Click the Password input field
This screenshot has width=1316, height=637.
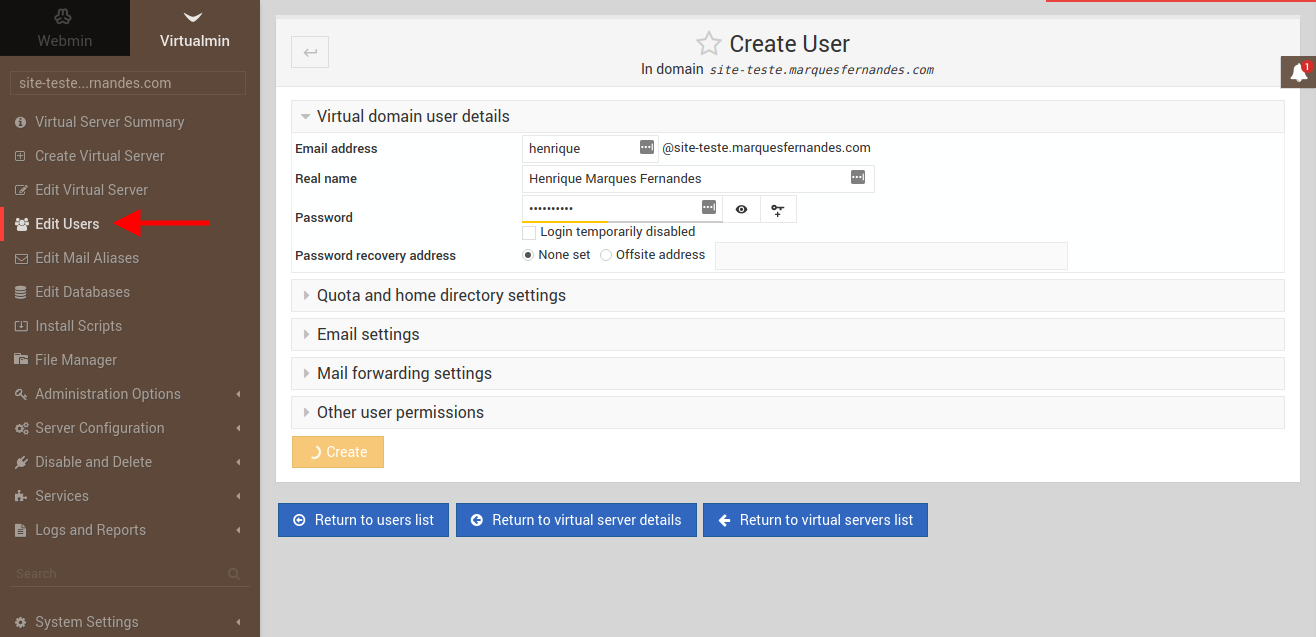(622, 208)
